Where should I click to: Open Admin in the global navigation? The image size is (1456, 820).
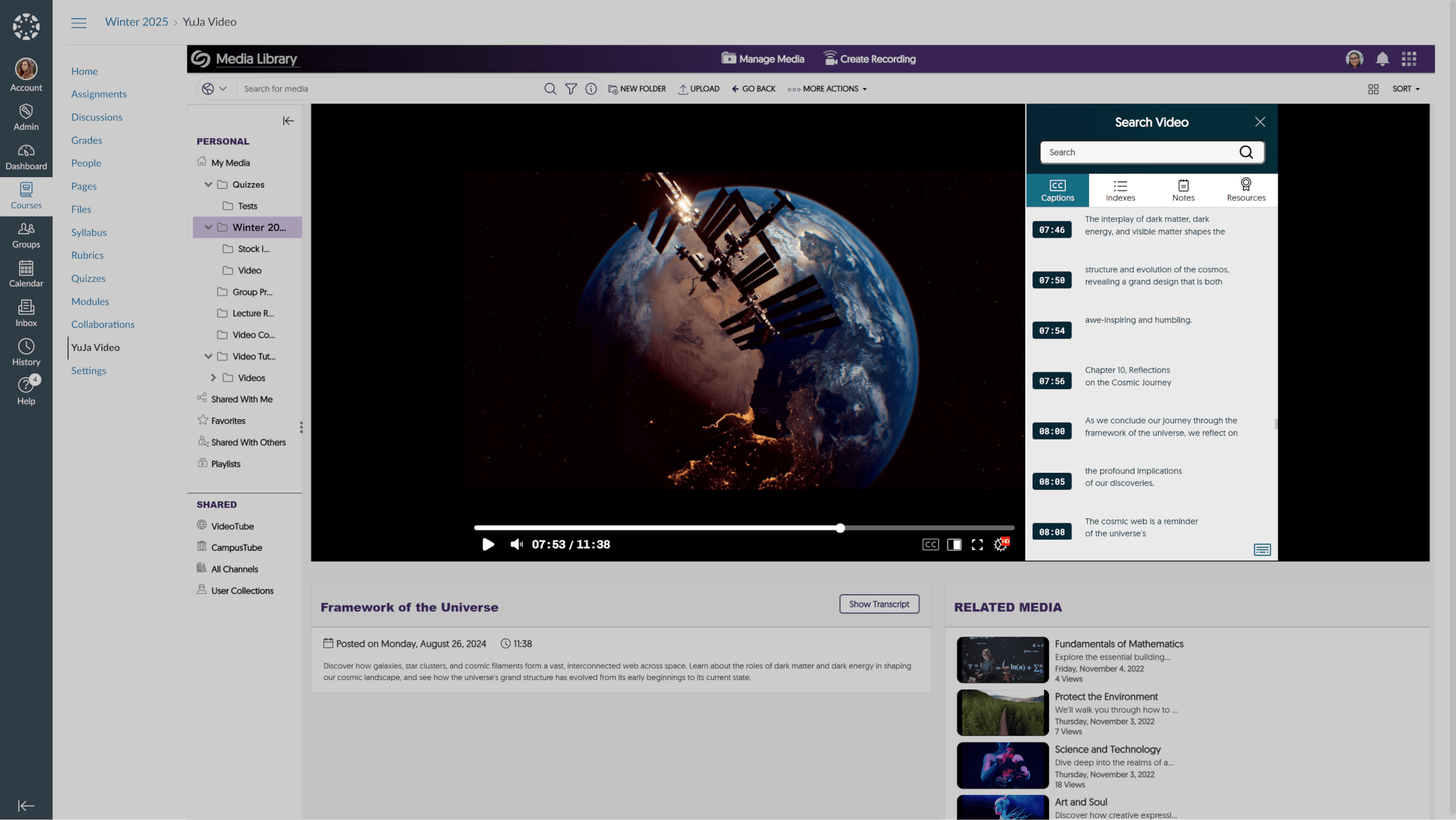(x=26, y=117)
